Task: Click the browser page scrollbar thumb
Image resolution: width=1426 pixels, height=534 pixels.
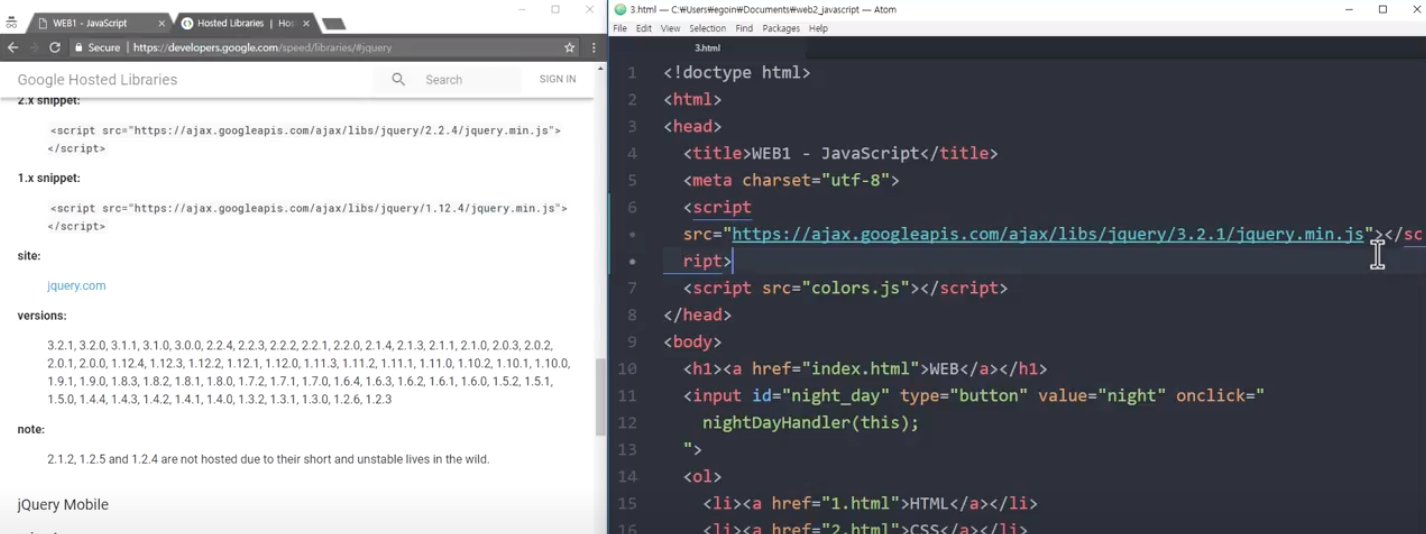Action: pyautogui.click(x=600, y=397)
